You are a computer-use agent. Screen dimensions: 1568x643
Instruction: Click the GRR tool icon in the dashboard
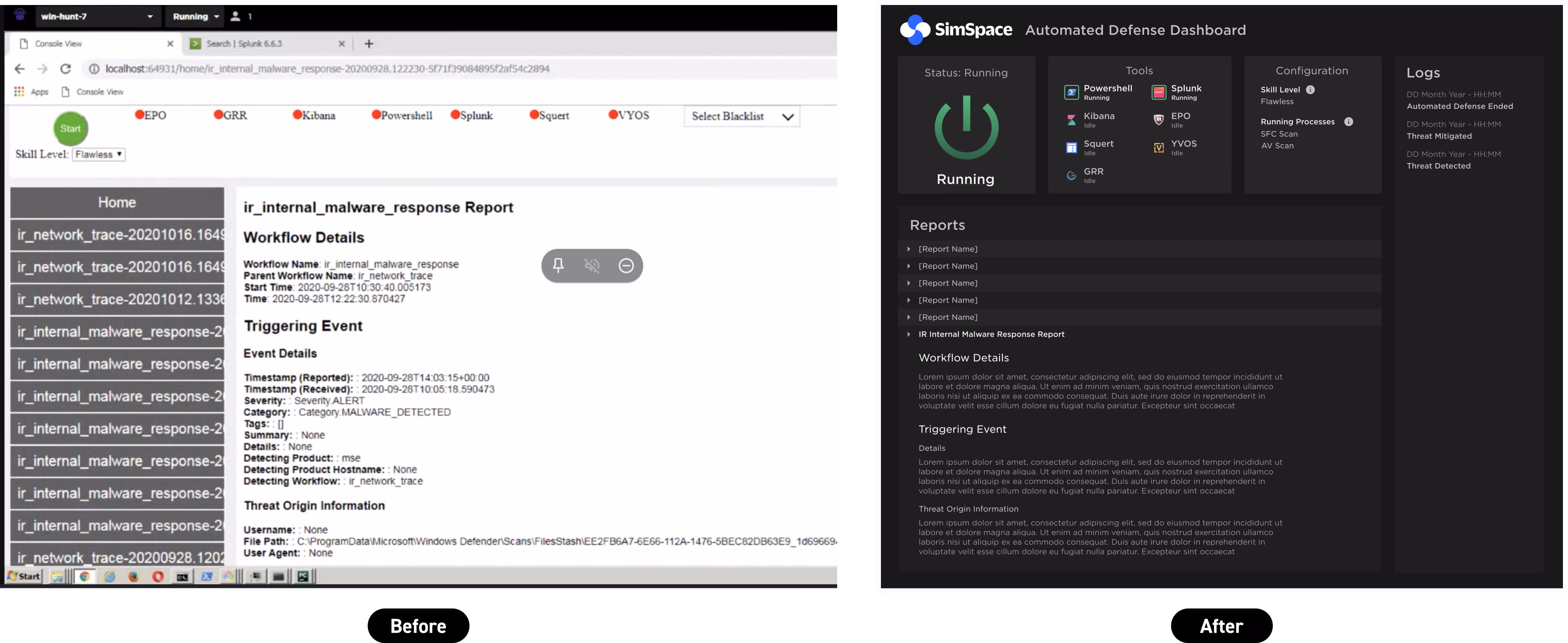click(x=1071, y=176)
